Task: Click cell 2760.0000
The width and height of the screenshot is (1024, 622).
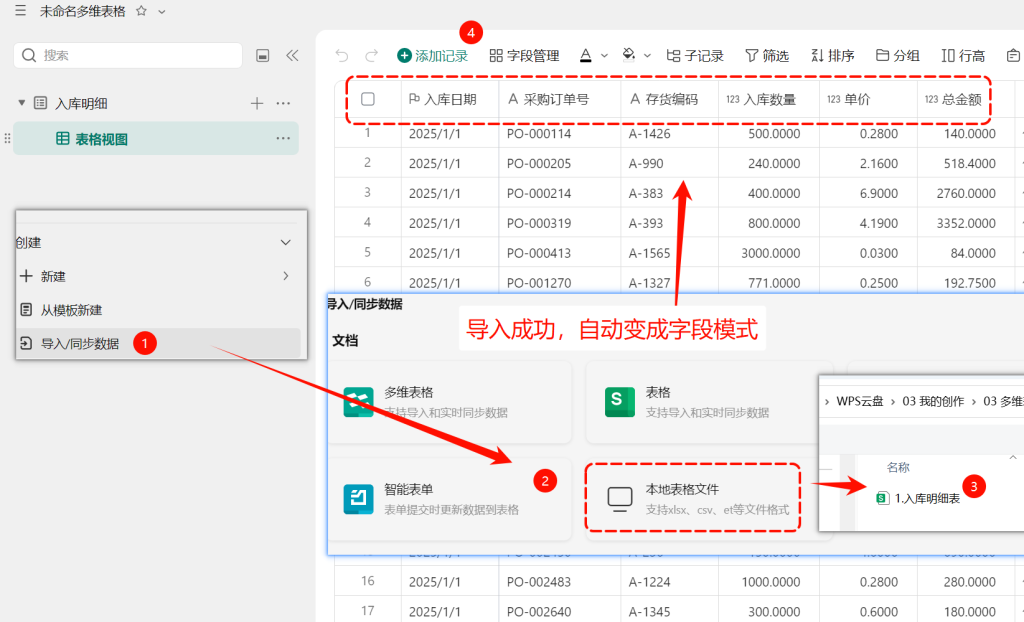Action: point(966,193)
